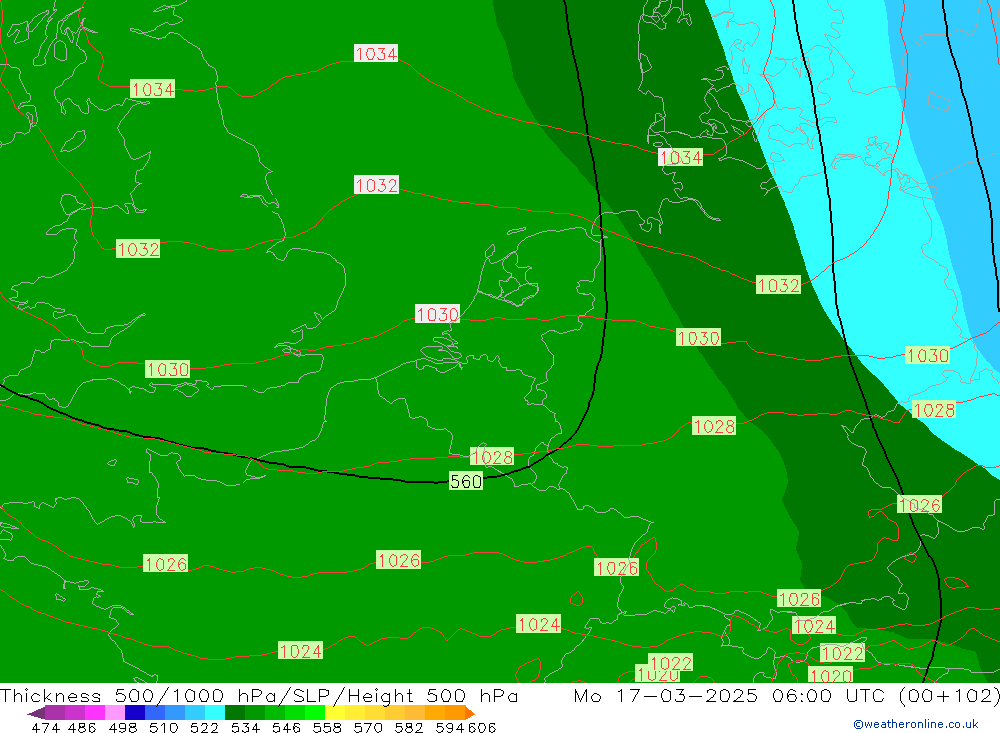Click legend value 498
This screenshot has width=1000, height=733.
click(x=122, y=727)
